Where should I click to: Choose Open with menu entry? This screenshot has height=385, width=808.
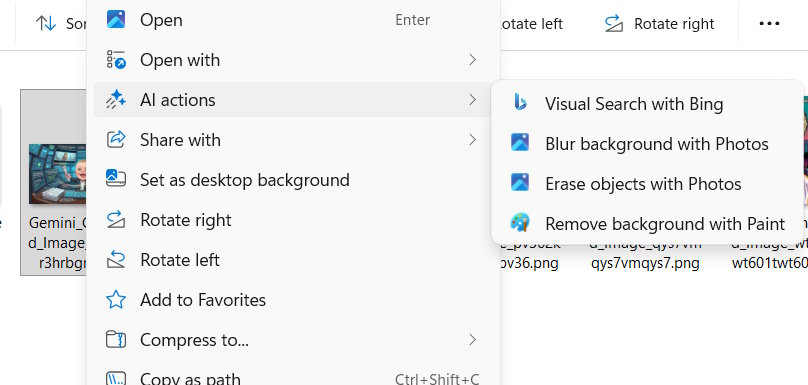tap(293, 60)
